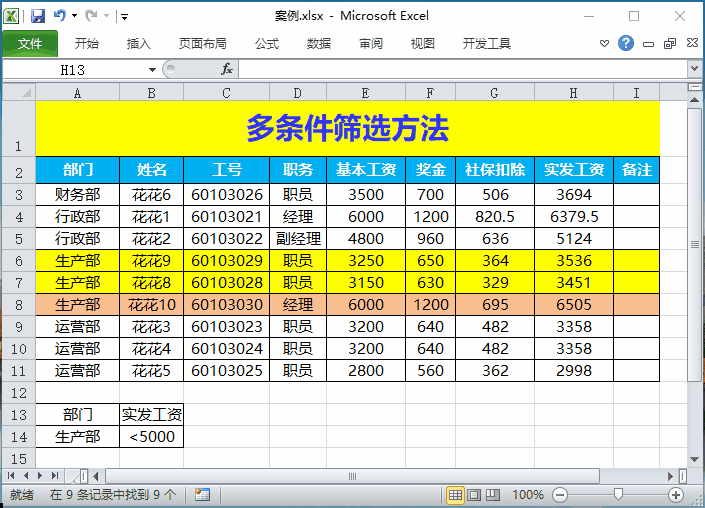This screenshot has width=705, height=508.
Task: Expand the formula bar
Action: 694,69
